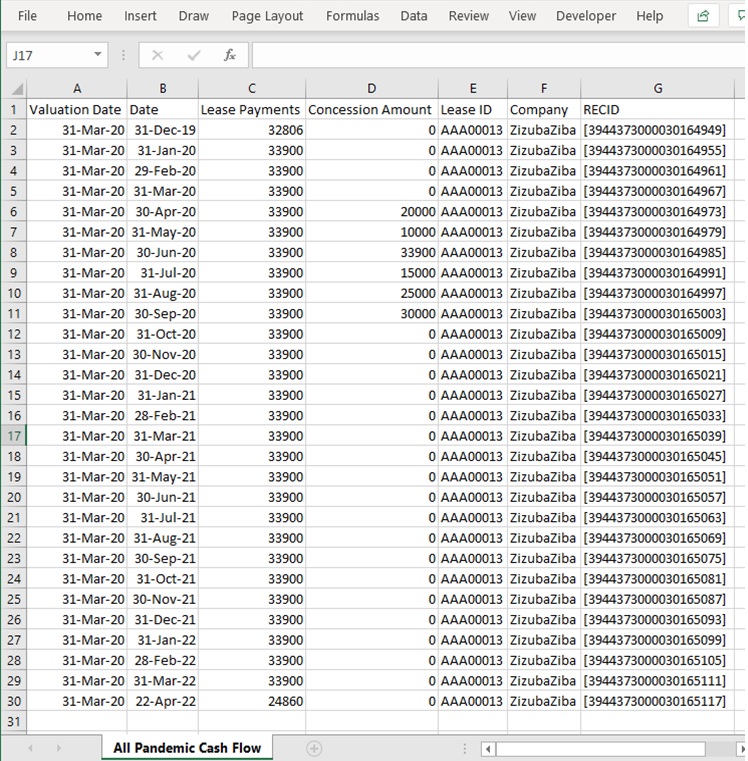Switch to the Formulas ribbon tab
This screenshot has height=761, width=748.
tap(352, 16)
